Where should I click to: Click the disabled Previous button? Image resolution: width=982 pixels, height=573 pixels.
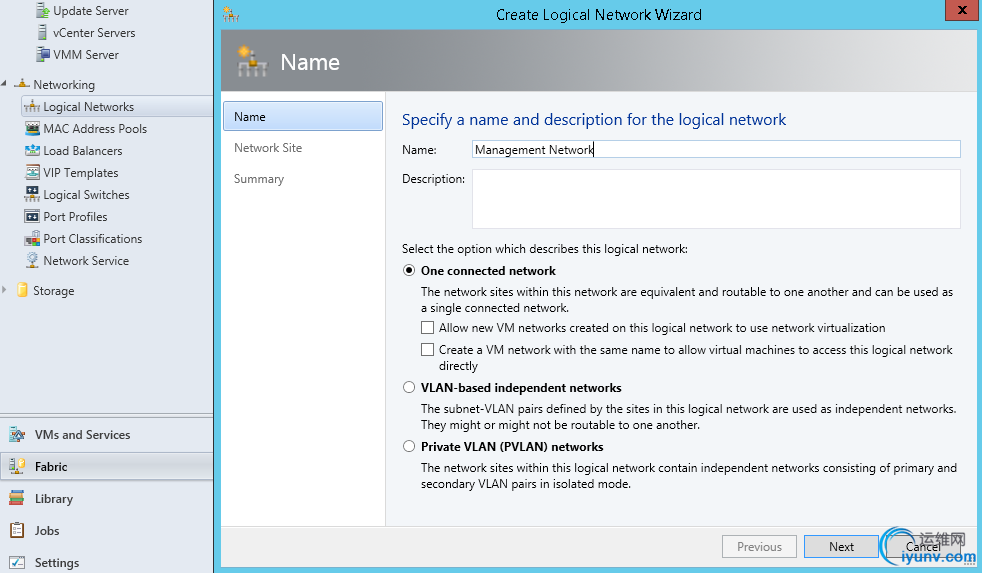(x=759, y=547)
